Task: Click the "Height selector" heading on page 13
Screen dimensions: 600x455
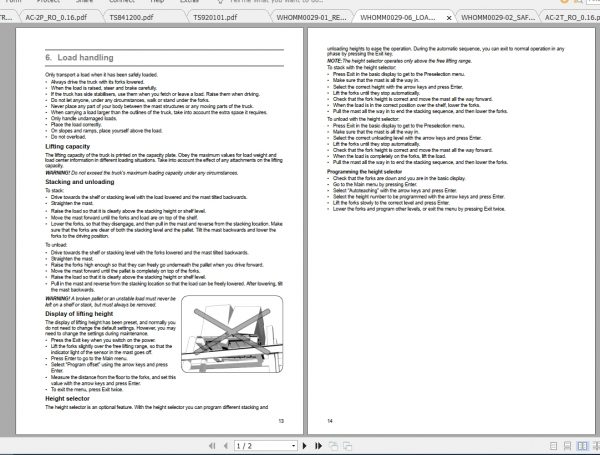Action: pyautogui.click(x=67, y=398)
